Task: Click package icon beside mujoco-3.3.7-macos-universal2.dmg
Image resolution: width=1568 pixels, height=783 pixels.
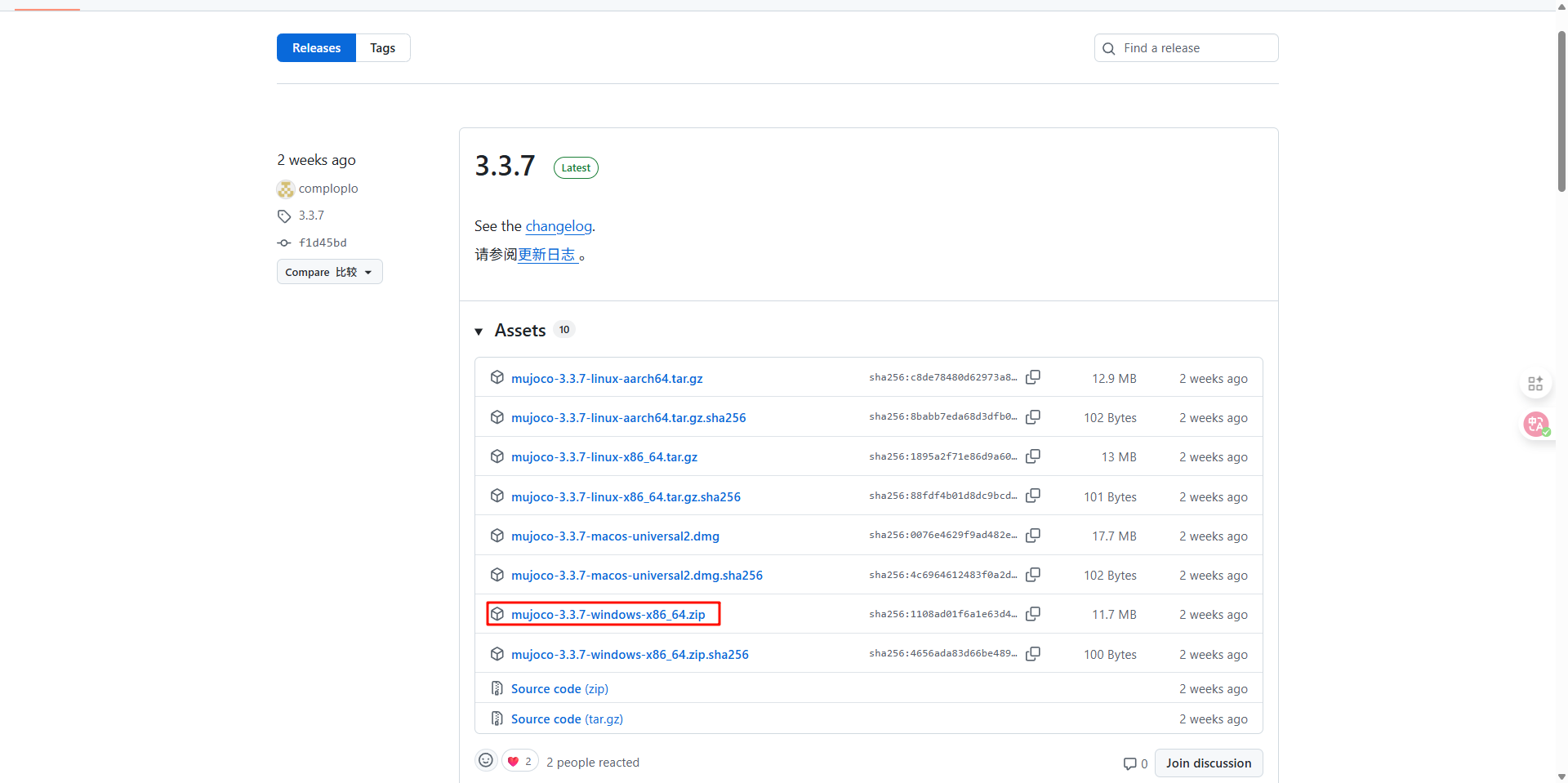Action: (497, 536)
